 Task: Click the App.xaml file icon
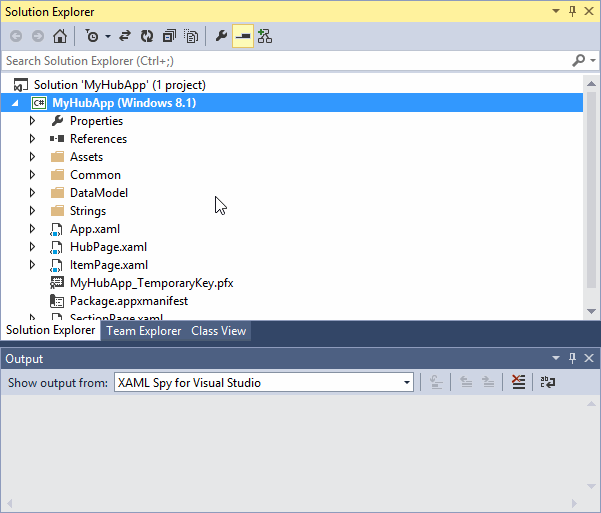[x=57, y=229]
